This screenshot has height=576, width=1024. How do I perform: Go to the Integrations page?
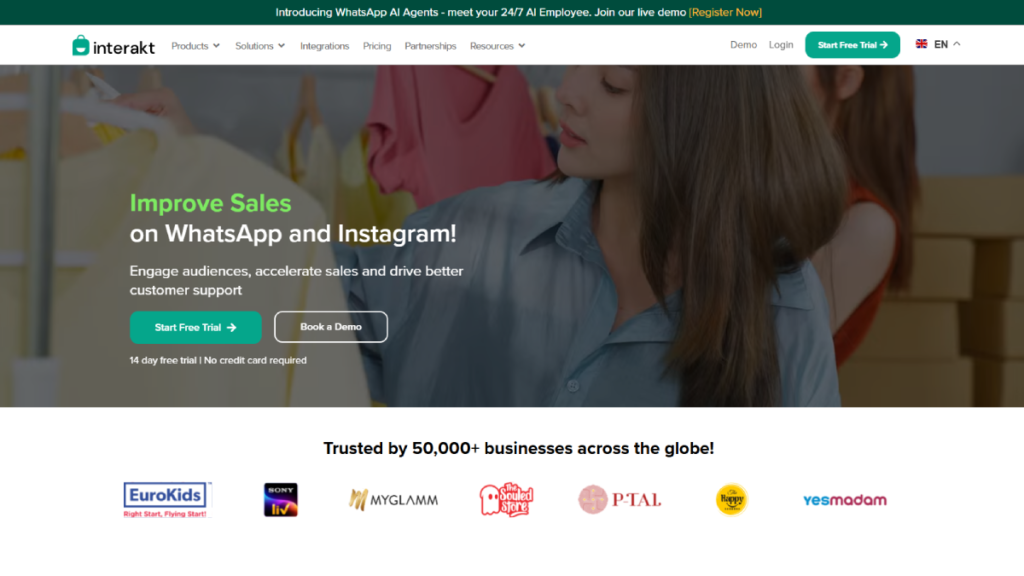tap(325, 46)
